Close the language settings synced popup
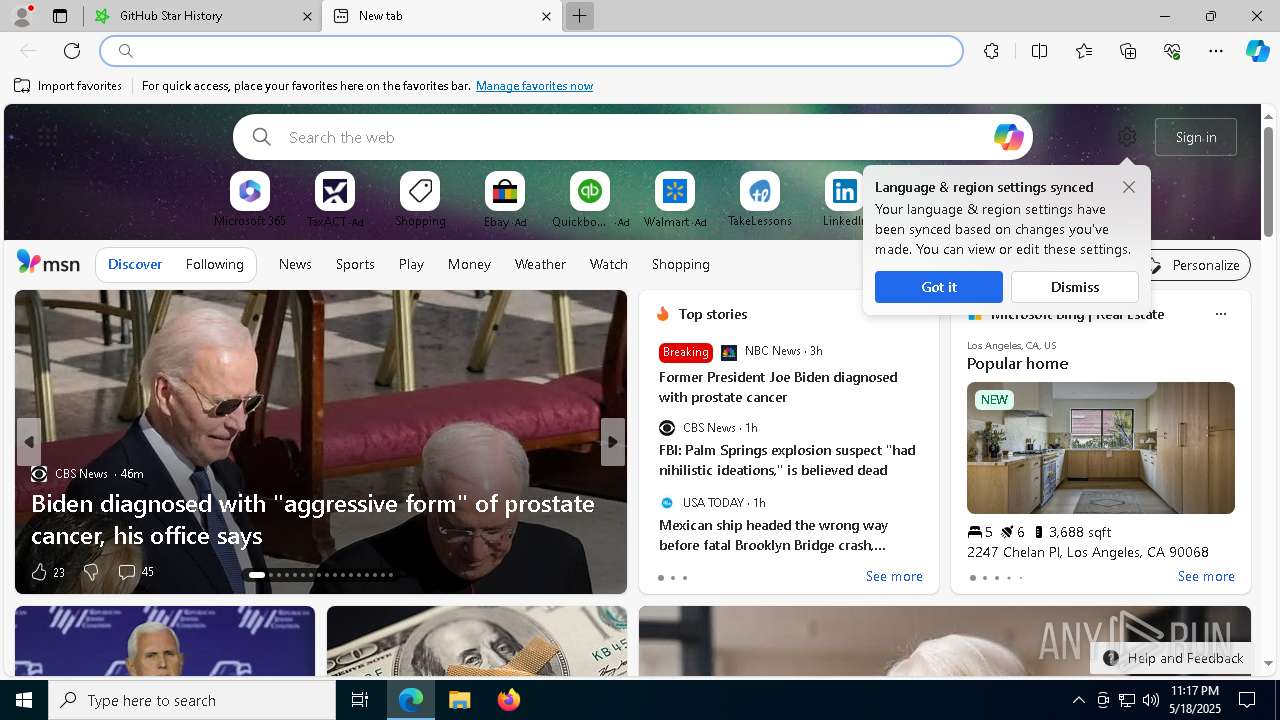The width and height of the screenshot is (1280, 720). (x=1129, y=187)
